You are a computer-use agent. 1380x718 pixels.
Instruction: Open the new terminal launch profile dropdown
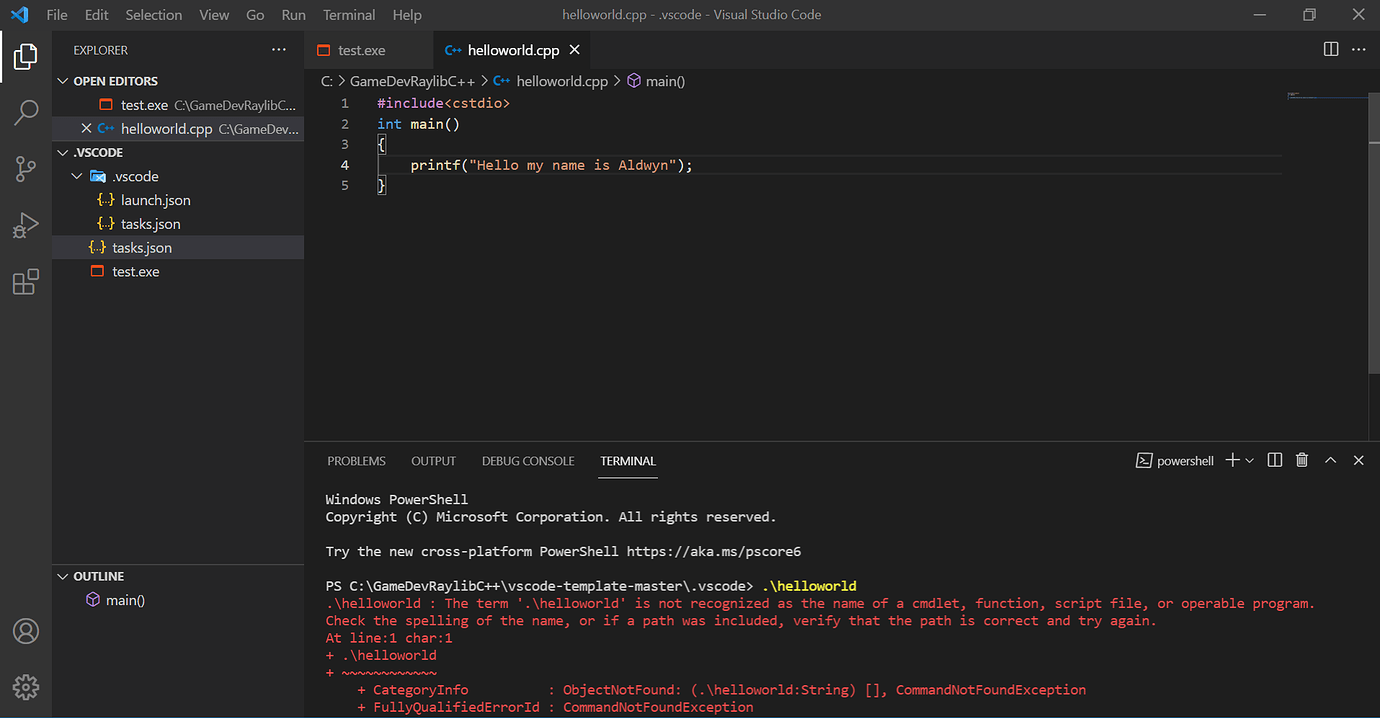pyautogui.click(x=1250, y=461)
